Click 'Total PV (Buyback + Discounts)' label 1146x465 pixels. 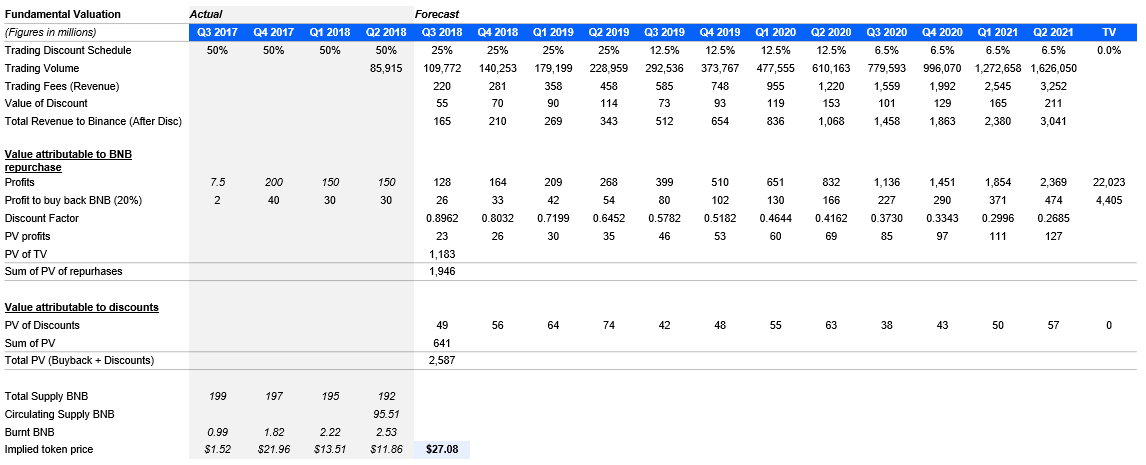coord(80,360)
